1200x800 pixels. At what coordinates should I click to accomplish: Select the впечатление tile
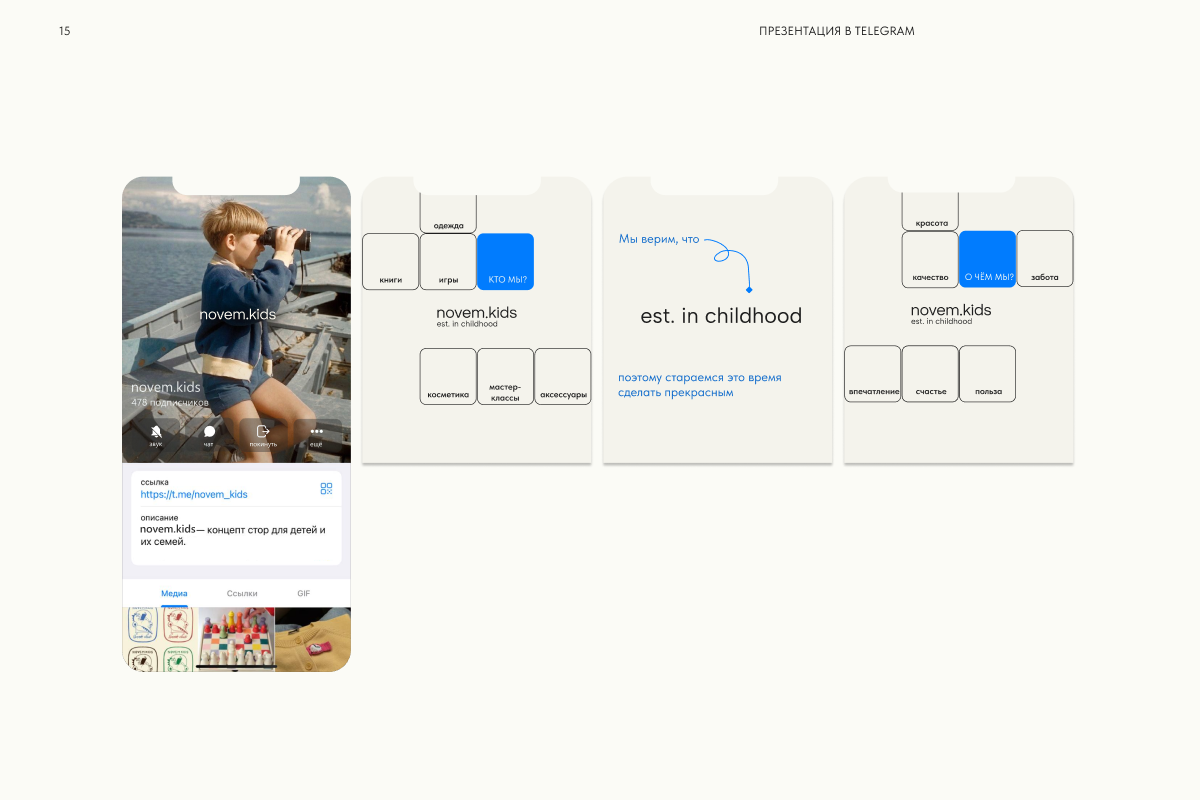873,374
